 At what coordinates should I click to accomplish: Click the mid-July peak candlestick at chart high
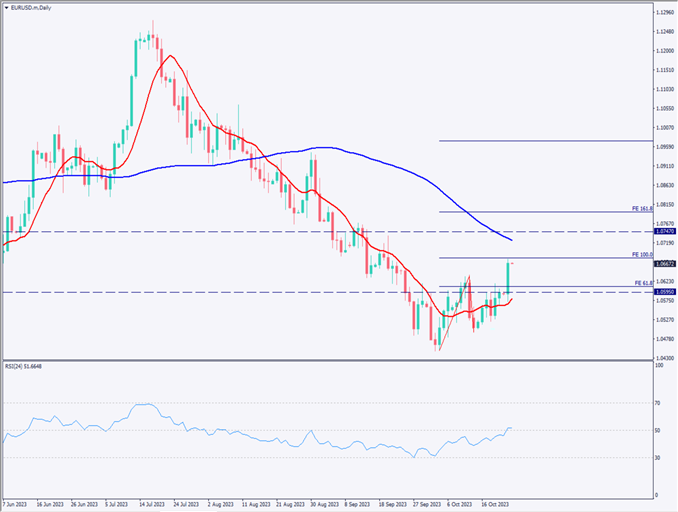153,38
